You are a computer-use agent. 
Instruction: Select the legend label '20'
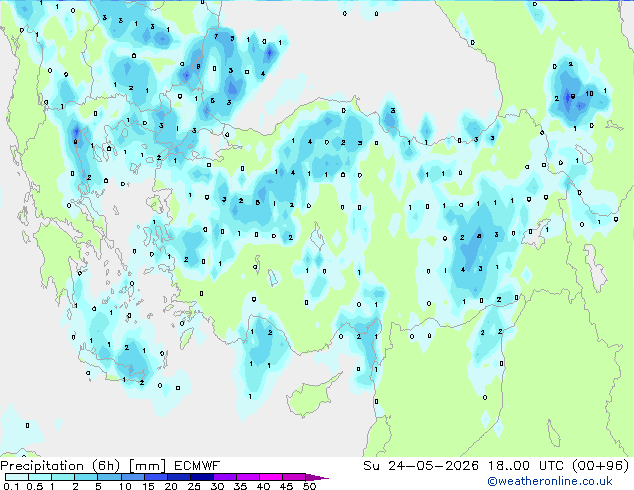(171, 486)
